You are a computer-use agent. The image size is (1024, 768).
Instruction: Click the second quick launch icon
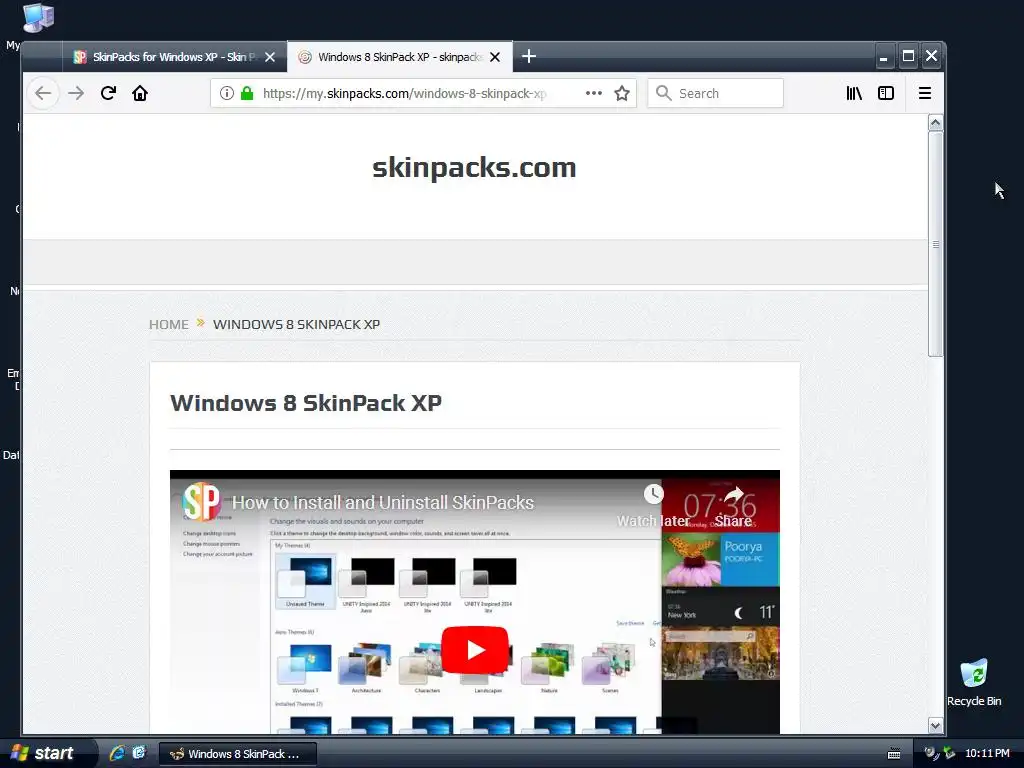[x=139, y=753]
